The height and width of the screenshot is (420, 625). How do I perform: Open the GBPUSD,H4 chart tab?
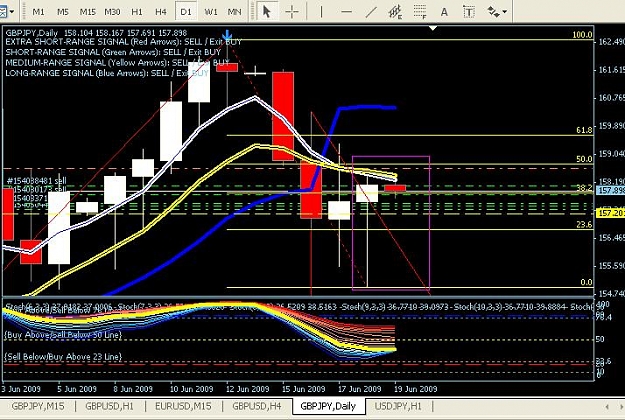(256, 406)
